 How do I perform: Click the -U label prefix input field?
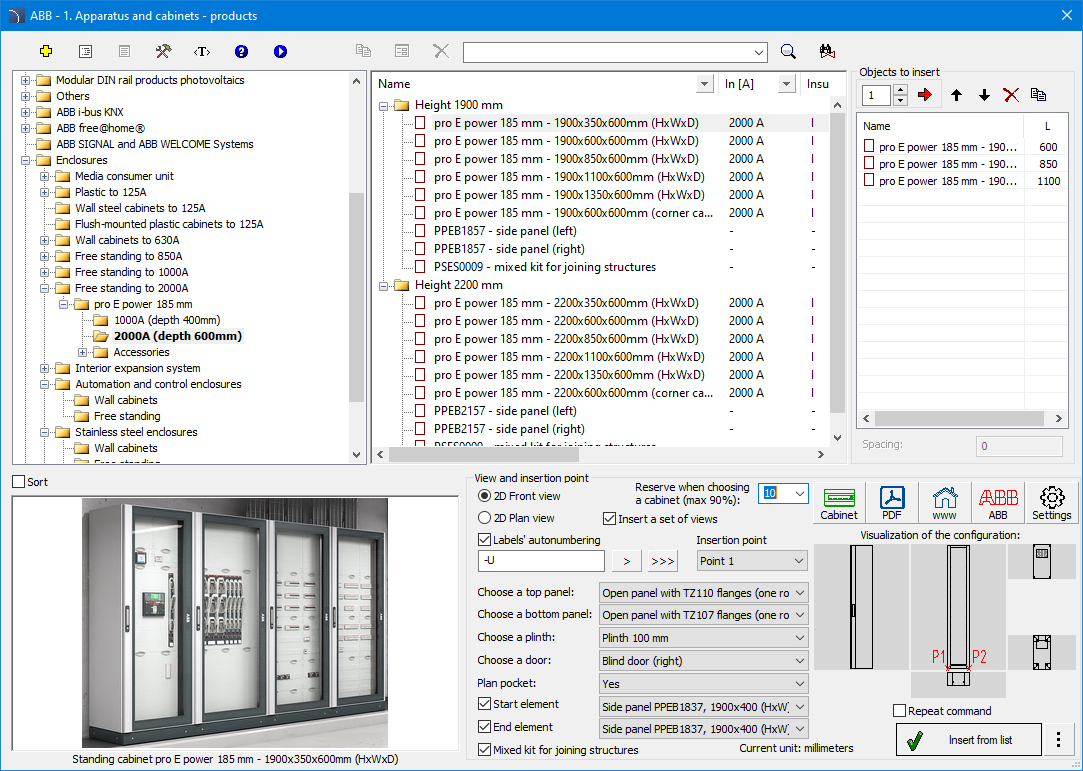(x=541, y=561)
